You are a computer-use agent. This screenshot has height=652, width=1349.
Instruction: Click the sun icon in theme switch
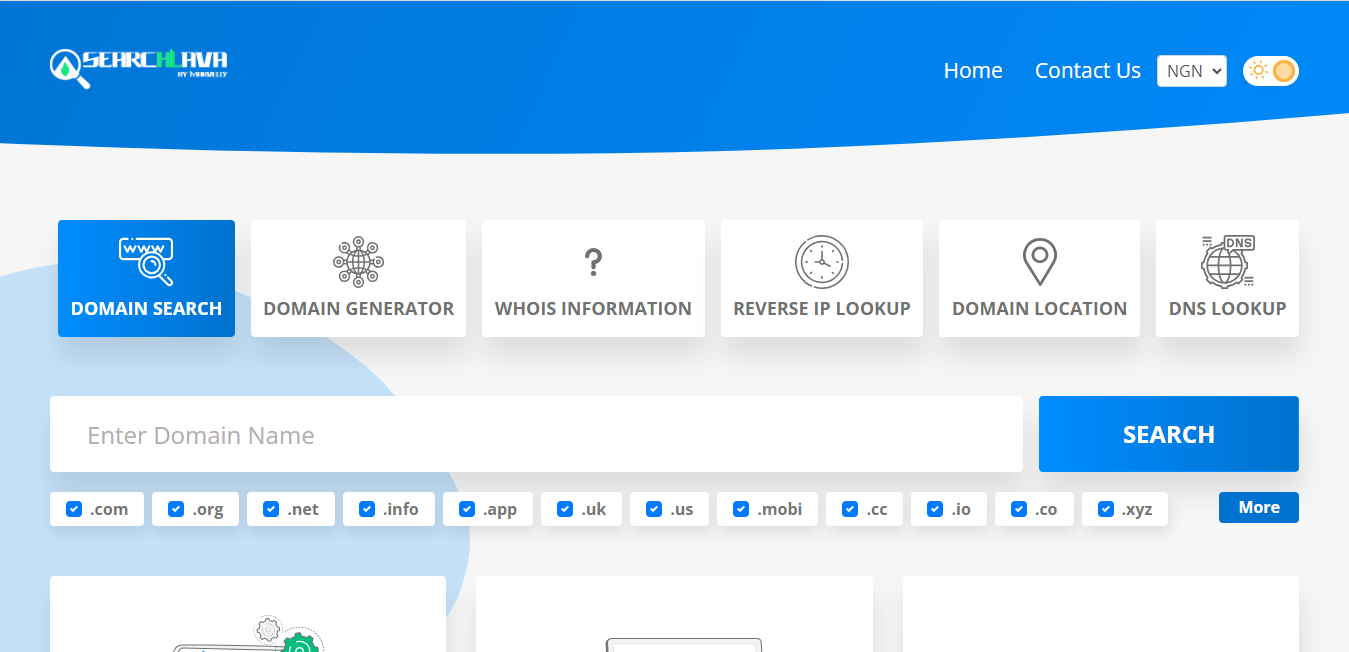[1258, 70]
